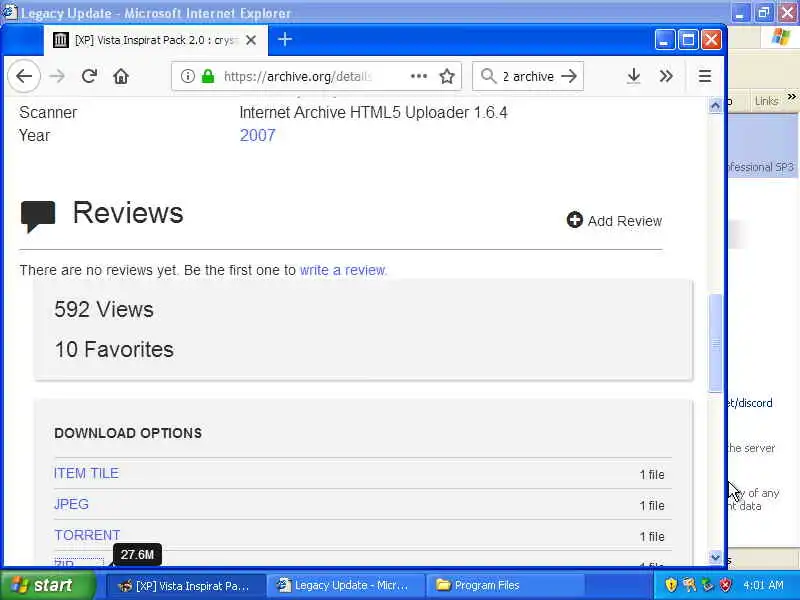Click the '10 Favorites' text
The width and height of the screenshot is (800, 600).
[x=114, y=349]
